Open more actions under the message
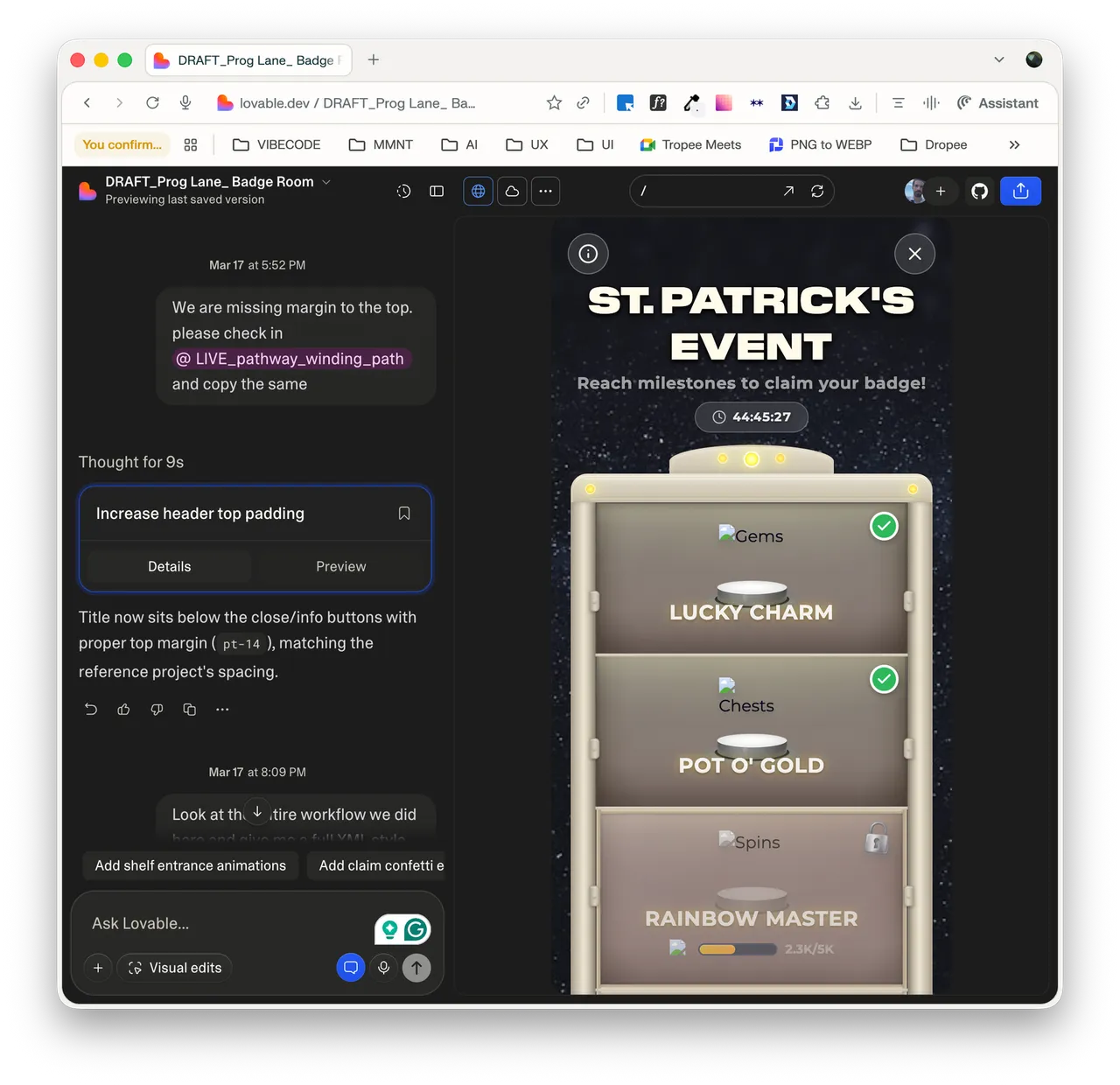 [x=222, y=710]
